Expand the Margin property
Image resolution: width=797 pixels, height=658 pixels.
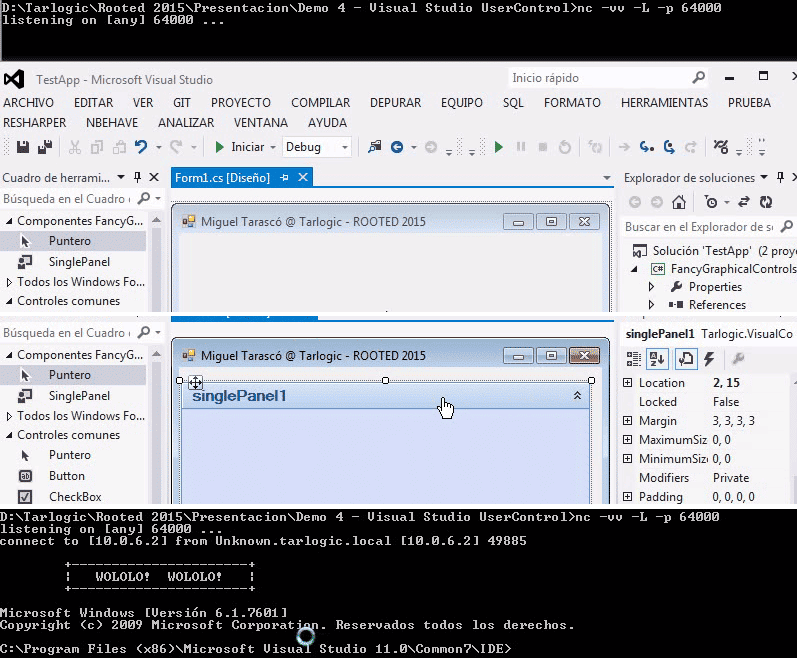coord(628,421)
